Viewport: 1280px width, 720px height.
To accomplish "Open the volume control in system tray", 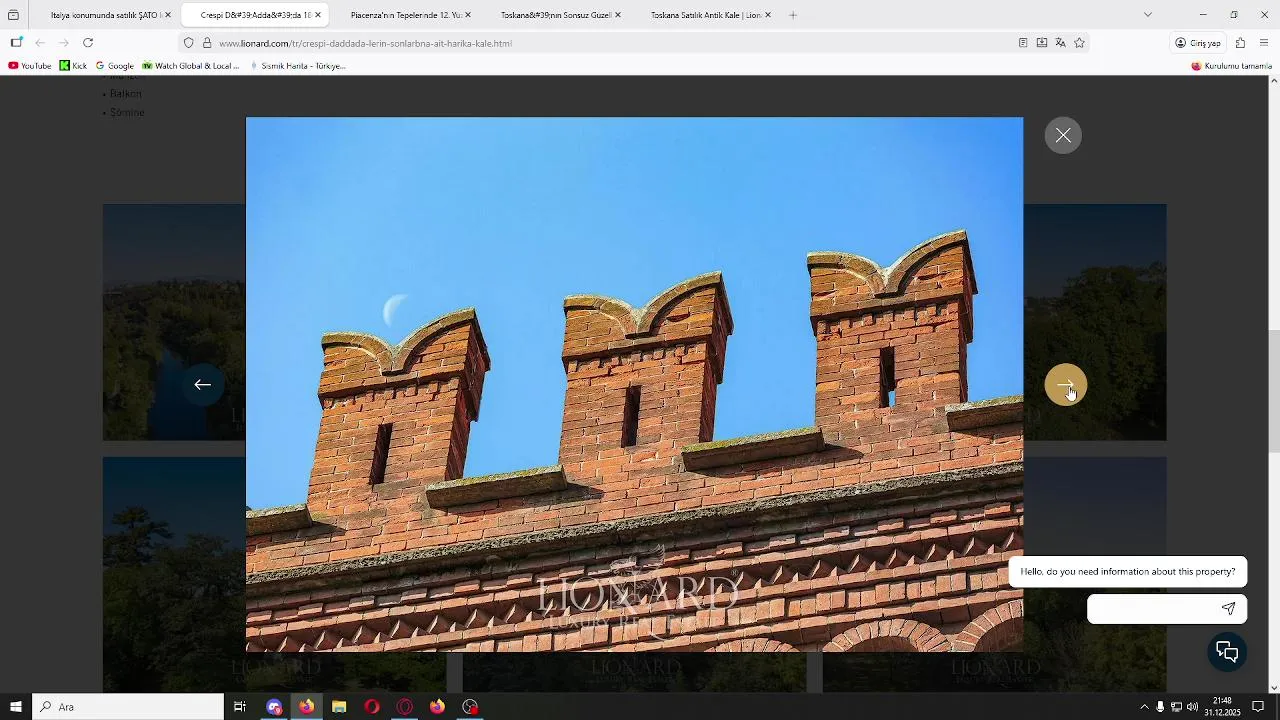I will [1192, 707].
